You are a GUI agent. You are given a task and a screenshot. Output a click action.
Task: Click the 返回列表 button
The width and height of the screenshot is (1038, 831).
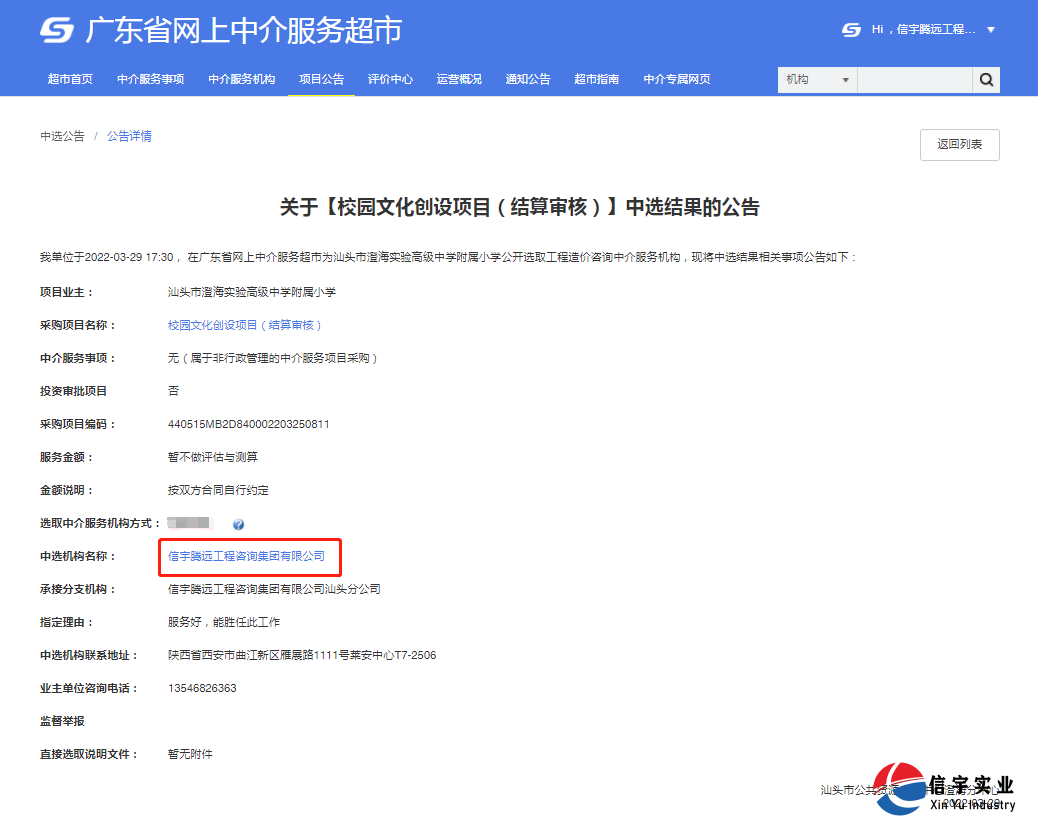(958, 144)
